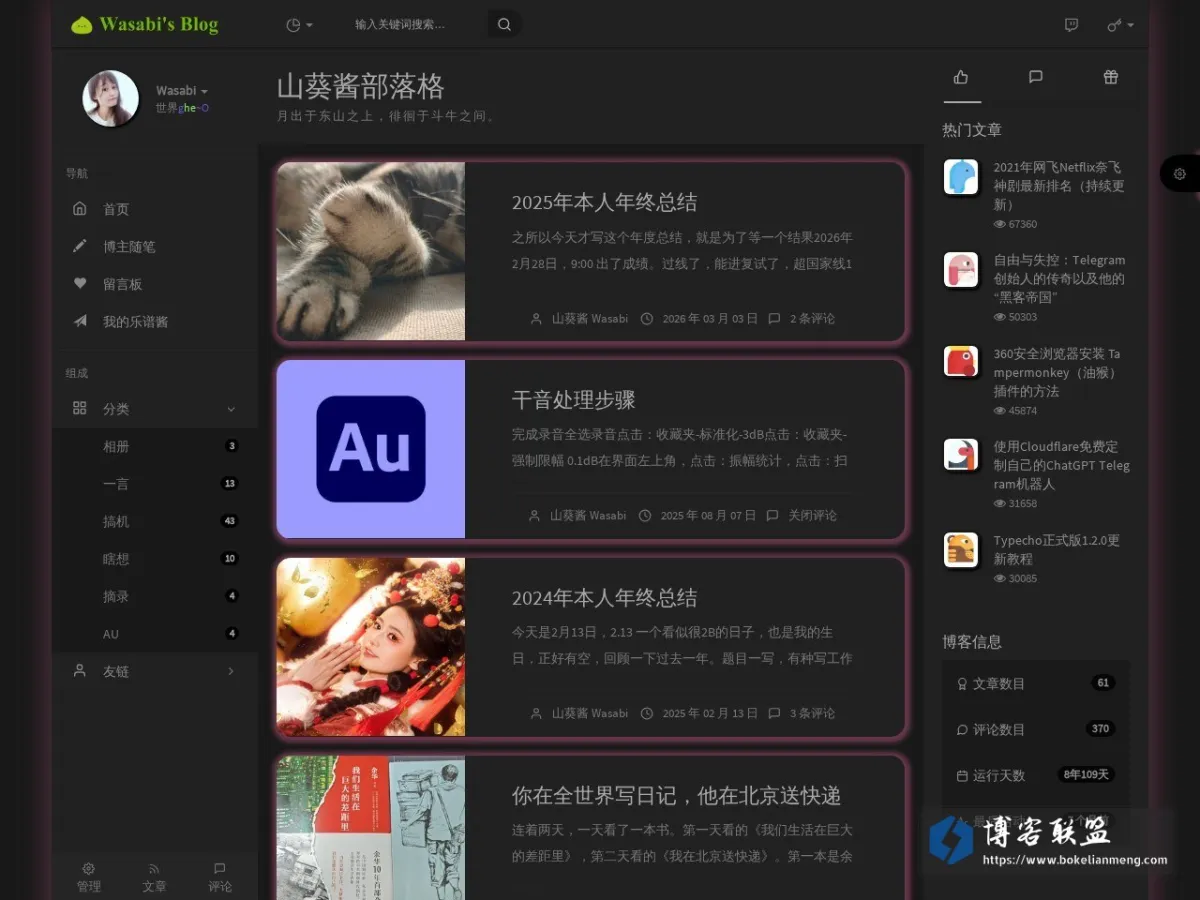Click the 文章数目 row showing 61

click(x=1036, y=684)
